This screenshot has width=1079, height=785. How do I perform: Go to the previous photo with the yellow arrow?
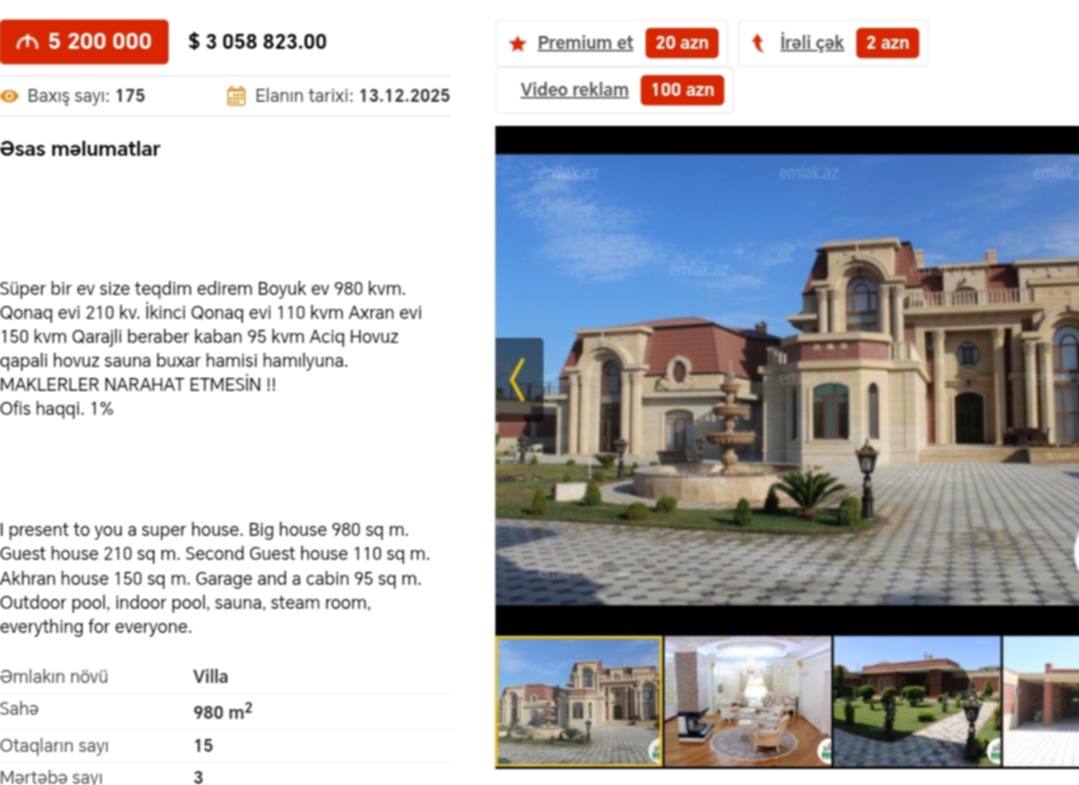coord(520,379)
